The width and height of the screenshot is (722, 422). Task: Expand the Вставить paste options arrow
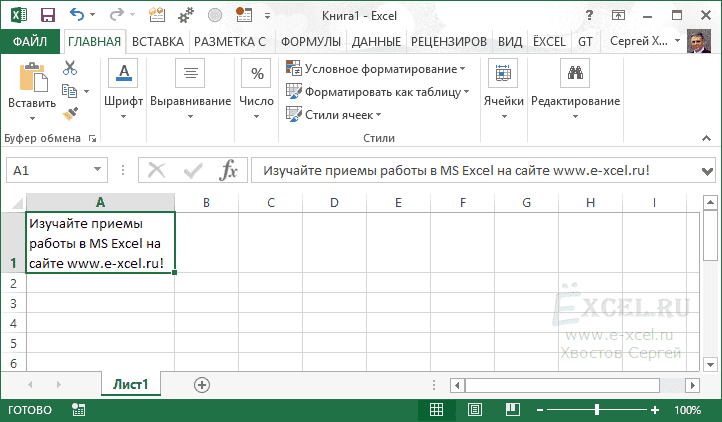(32, 118)
